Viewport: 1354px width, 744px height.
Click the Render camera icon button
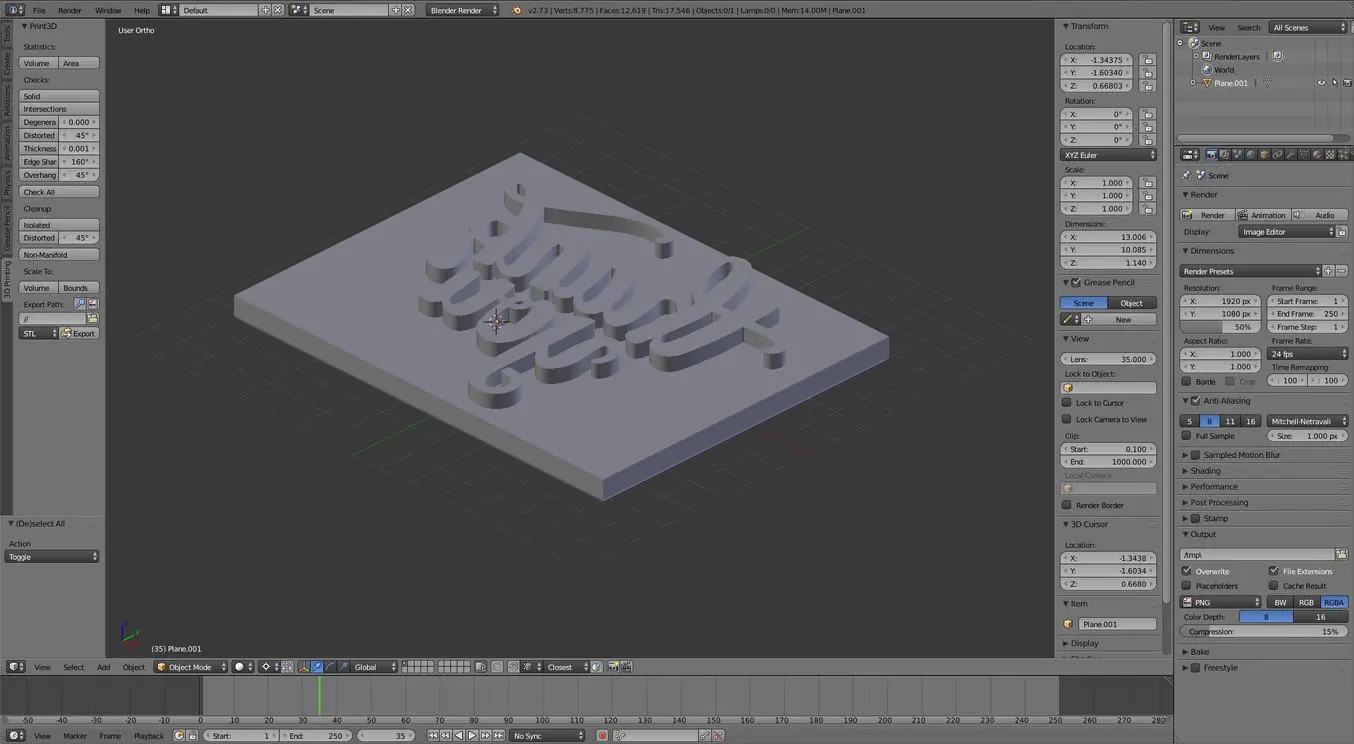pos(1206,215)
